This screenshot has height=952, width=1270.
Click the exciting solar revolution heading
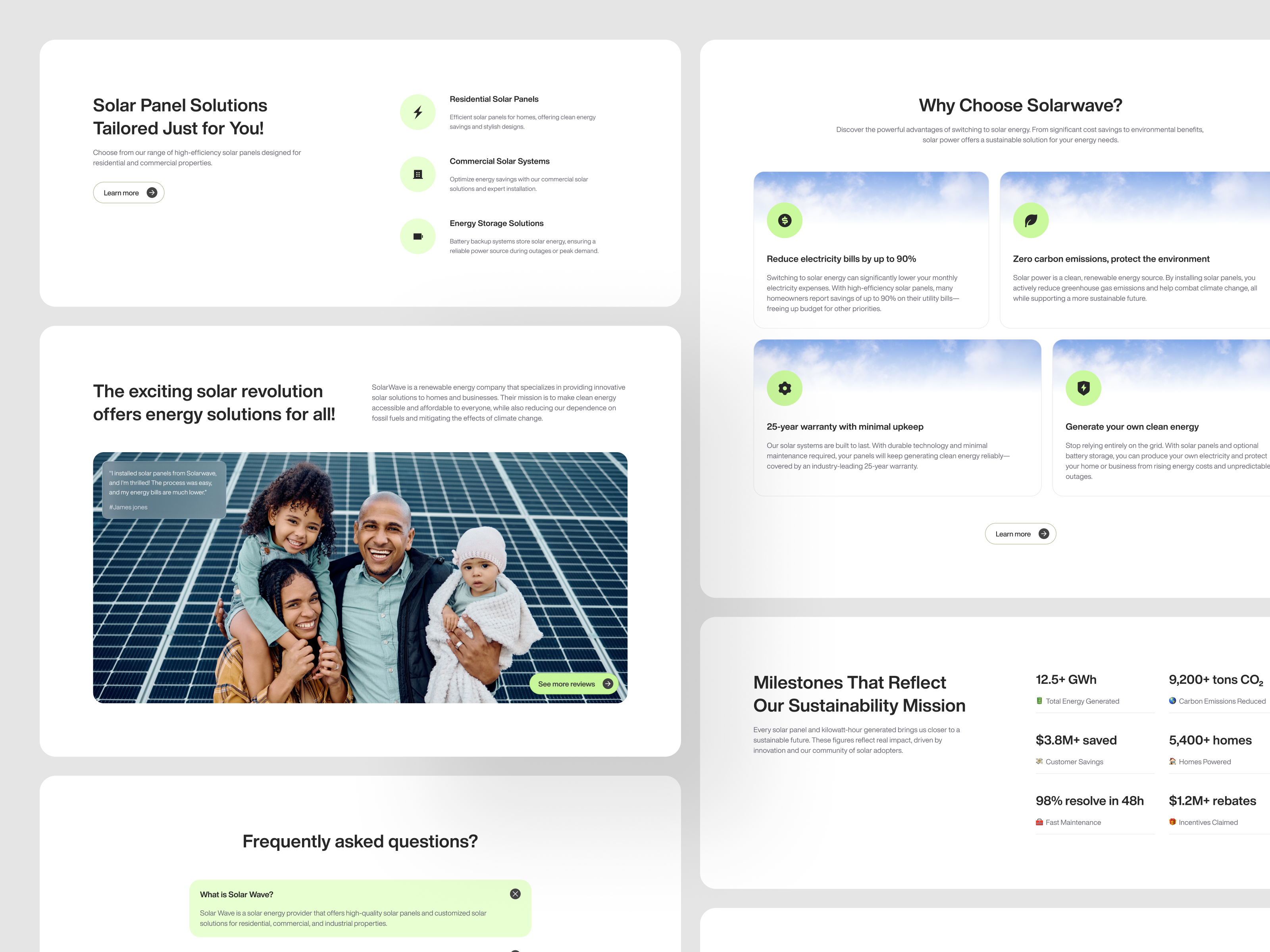pos(214,403)
